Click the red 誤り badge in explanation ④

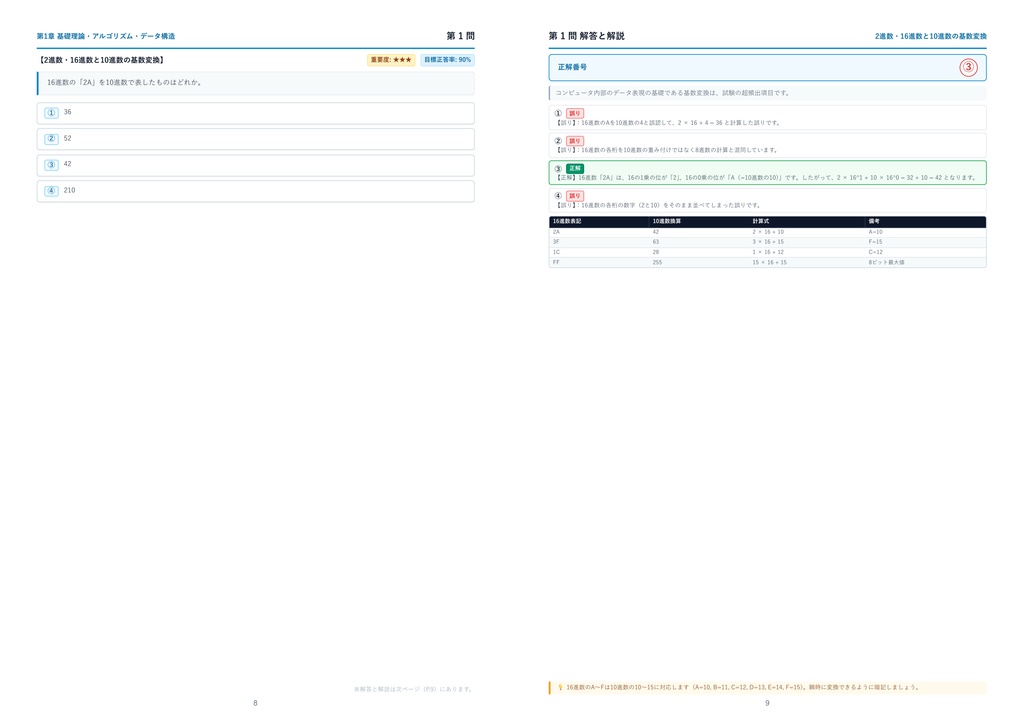click(575, 196)
